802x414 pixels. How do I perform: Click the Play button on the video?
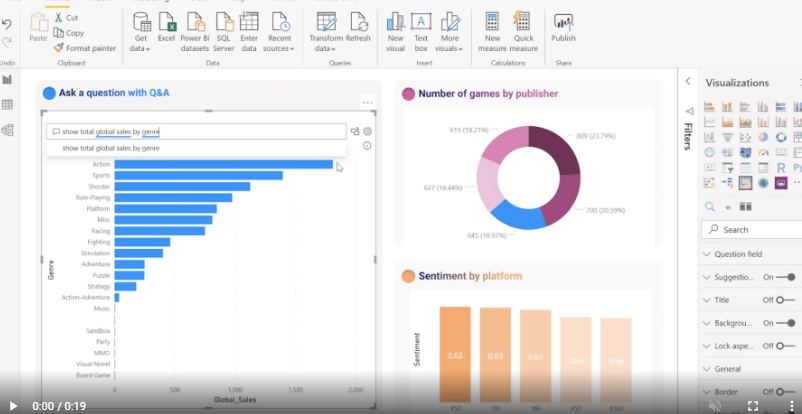point(13,406)
